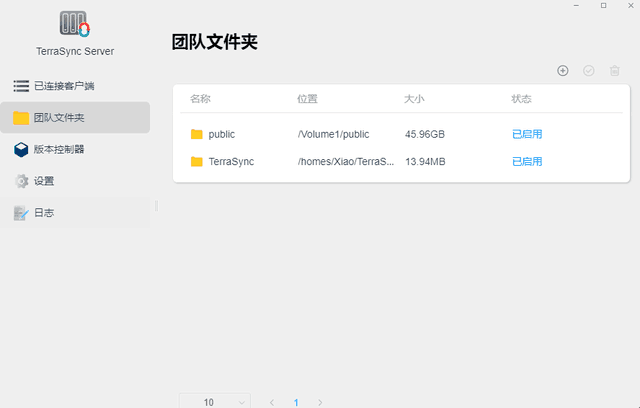Click the 45.96GB size value
Screen dimensions: 640x408
coord(425,134)
